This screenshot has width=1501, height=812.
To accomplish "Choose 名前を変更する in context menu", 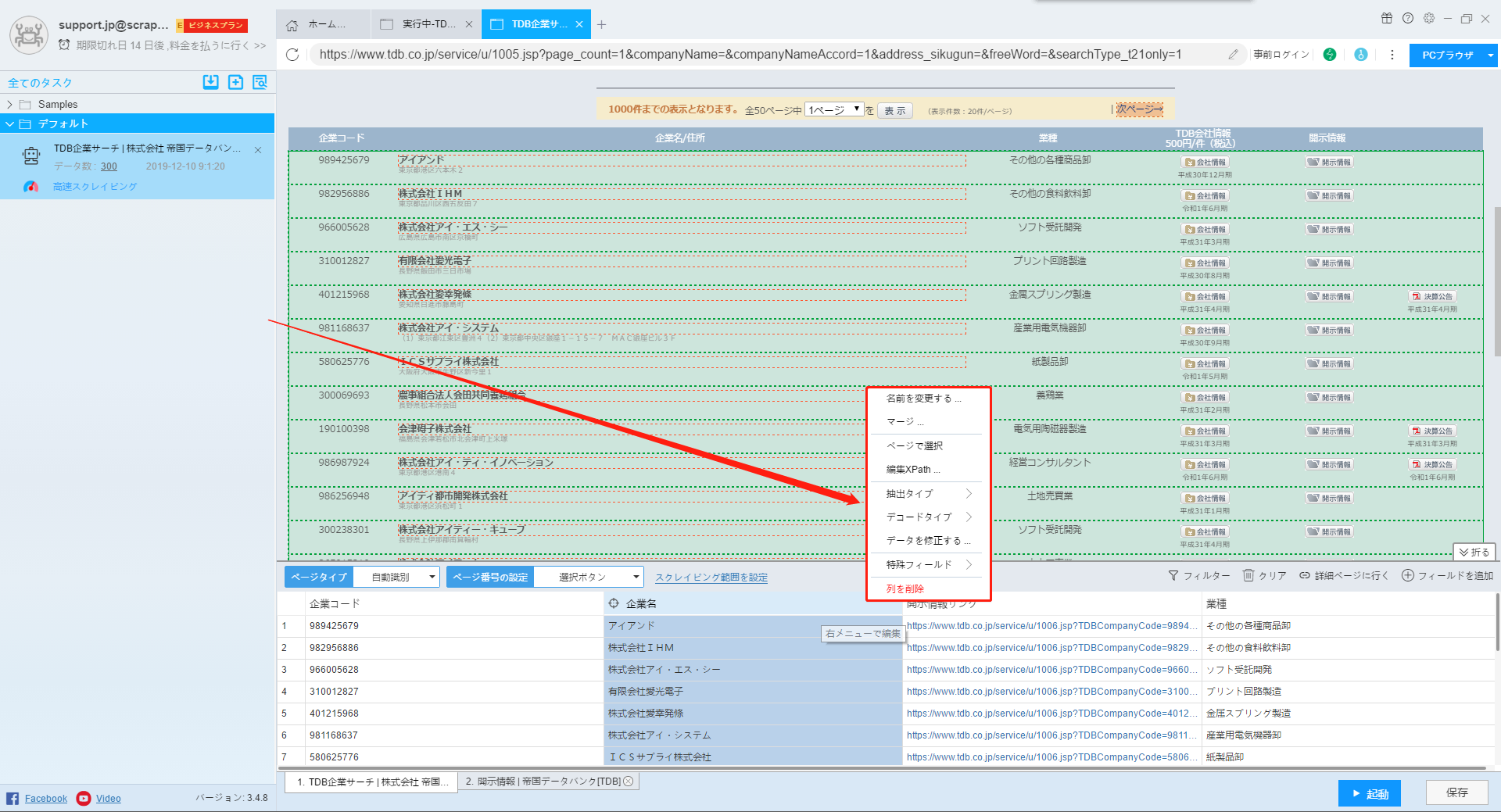I will click(x=923, y=399).
